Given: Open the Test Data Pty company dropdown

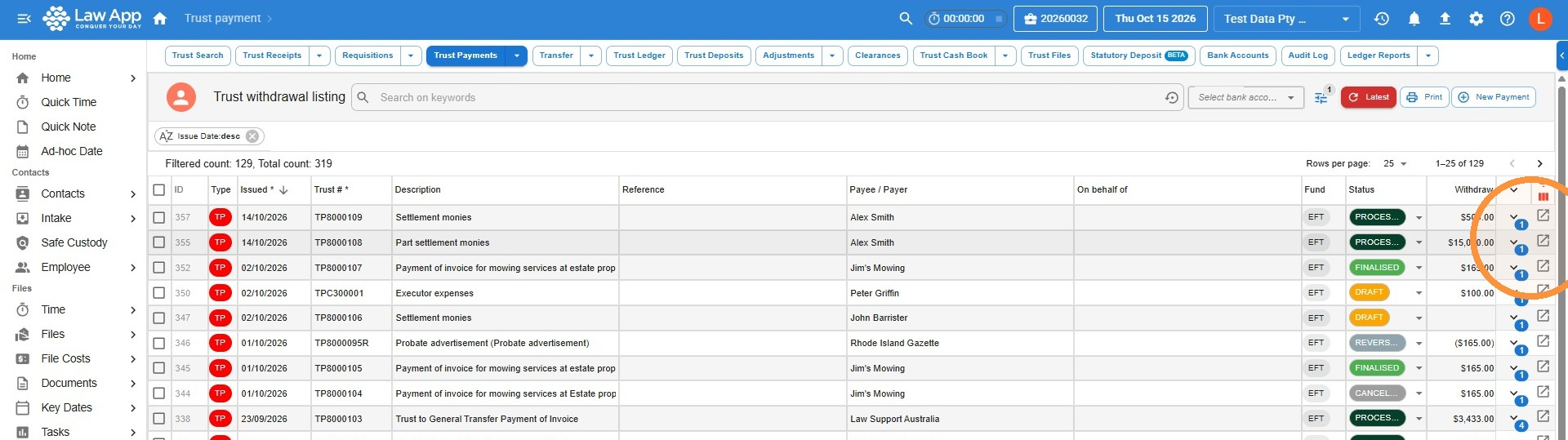Looking at the screenshot, I should pos(1286,19).
